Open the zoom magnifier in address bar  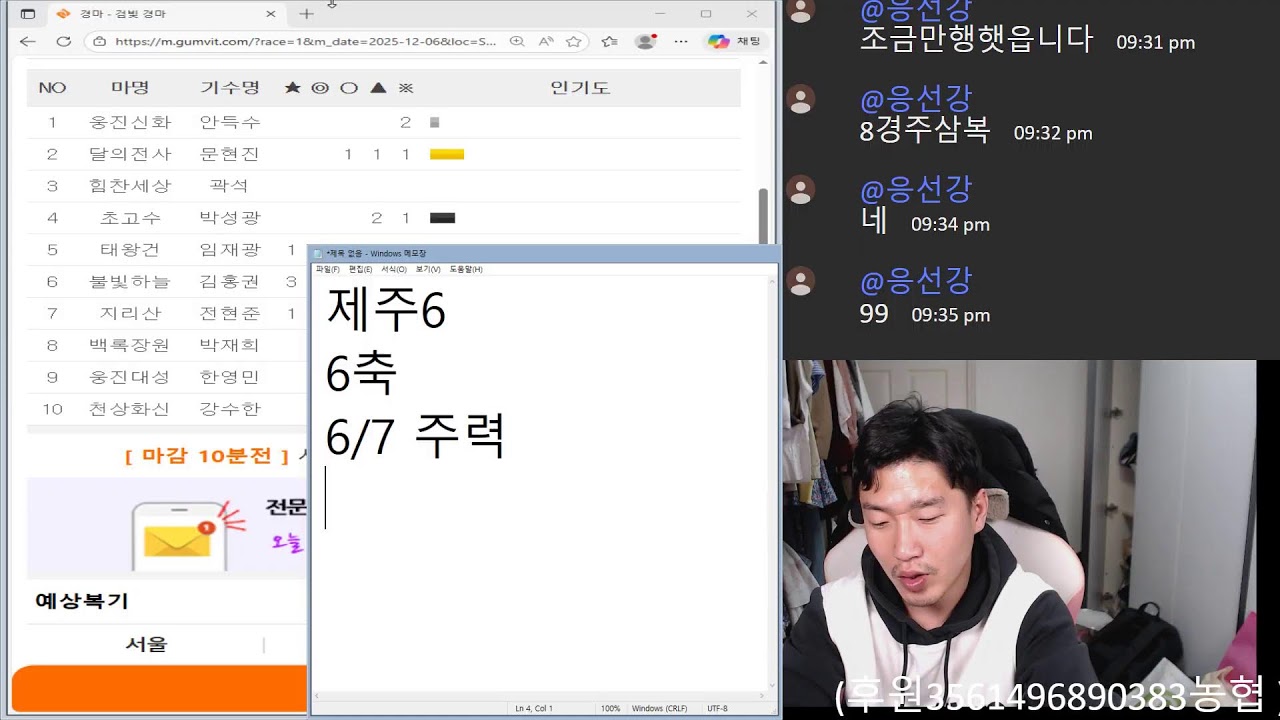517,42
